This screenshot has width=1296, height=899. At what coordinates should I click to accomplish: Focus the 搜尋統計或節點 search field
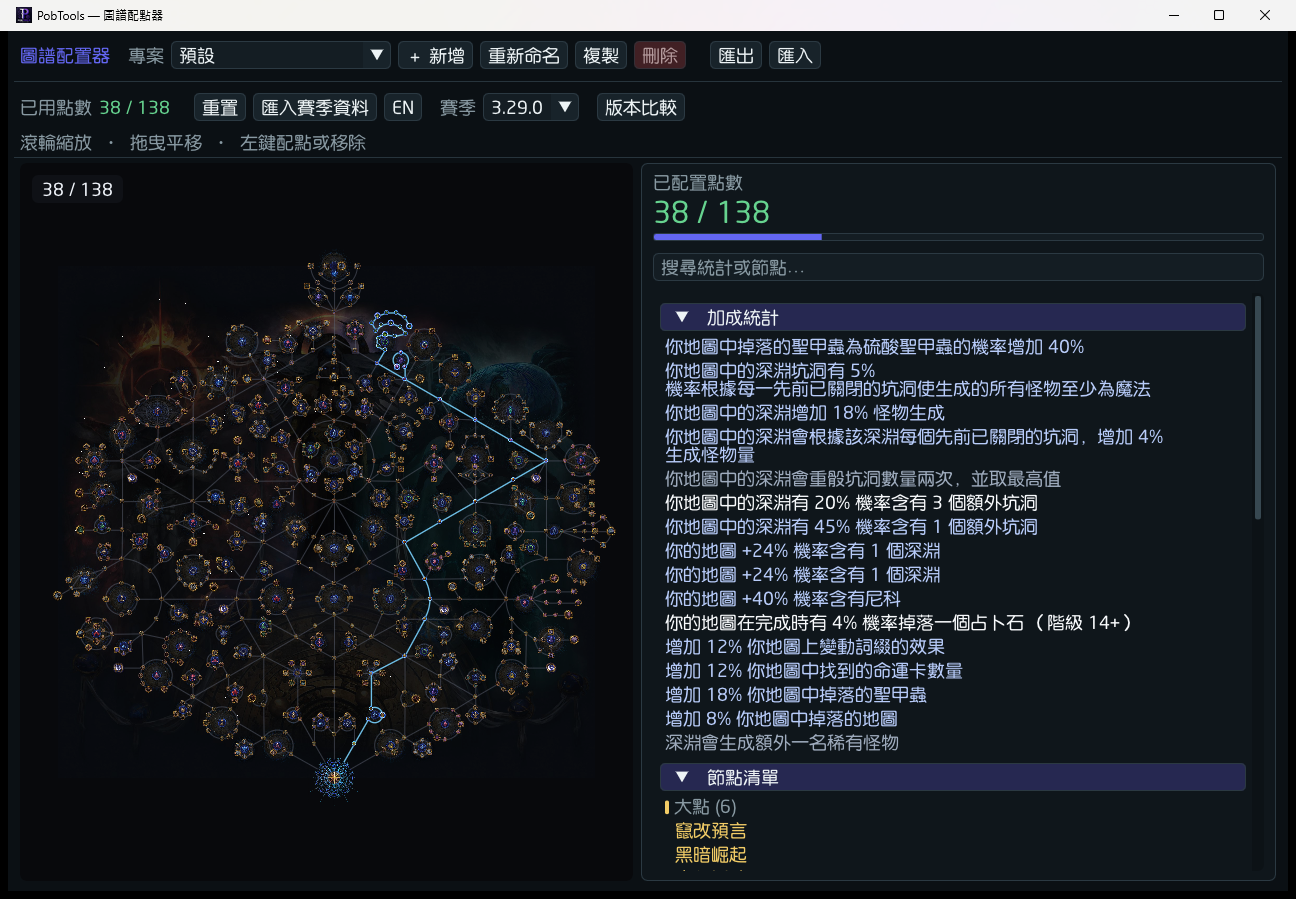(x=958, y=267)
